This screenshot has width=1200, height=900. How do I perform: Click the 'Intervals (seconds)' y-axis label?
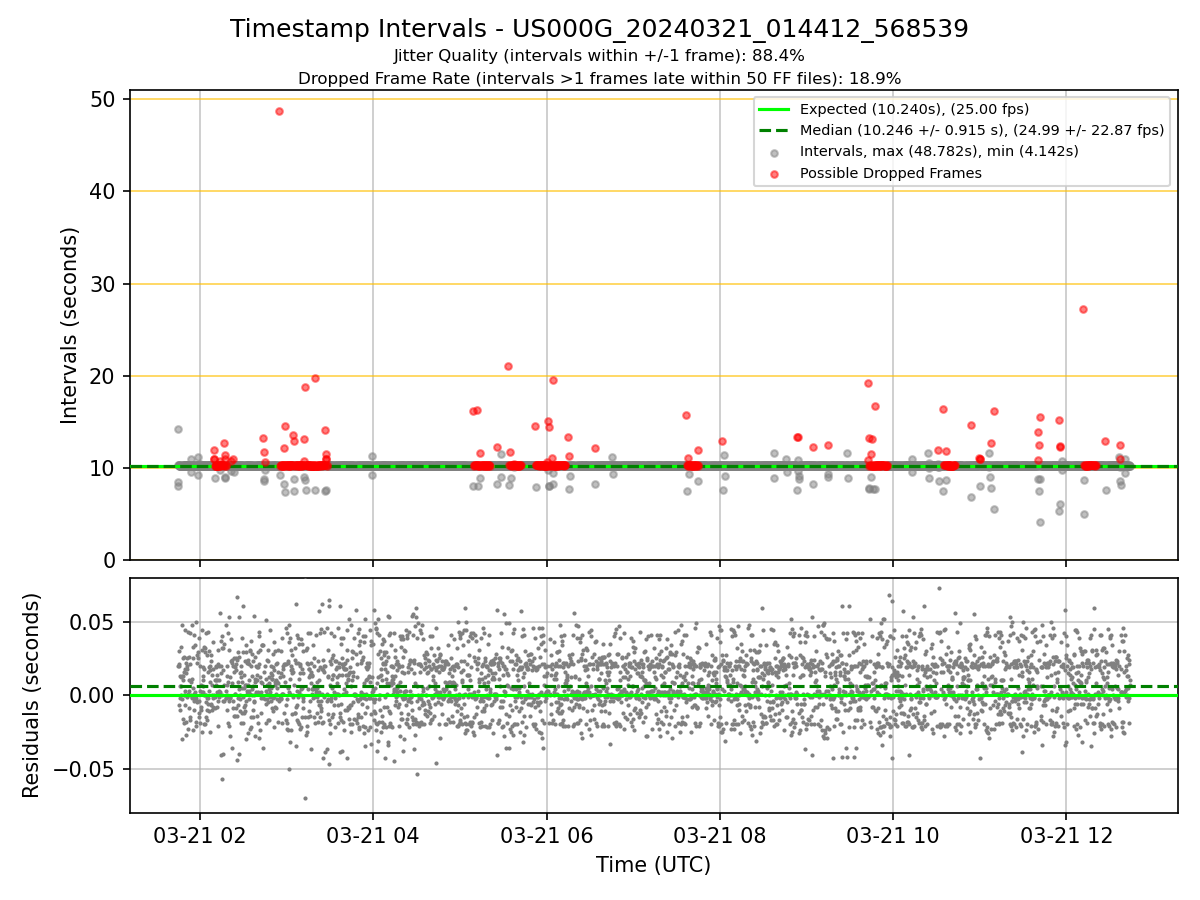click(x=70, y=325)
